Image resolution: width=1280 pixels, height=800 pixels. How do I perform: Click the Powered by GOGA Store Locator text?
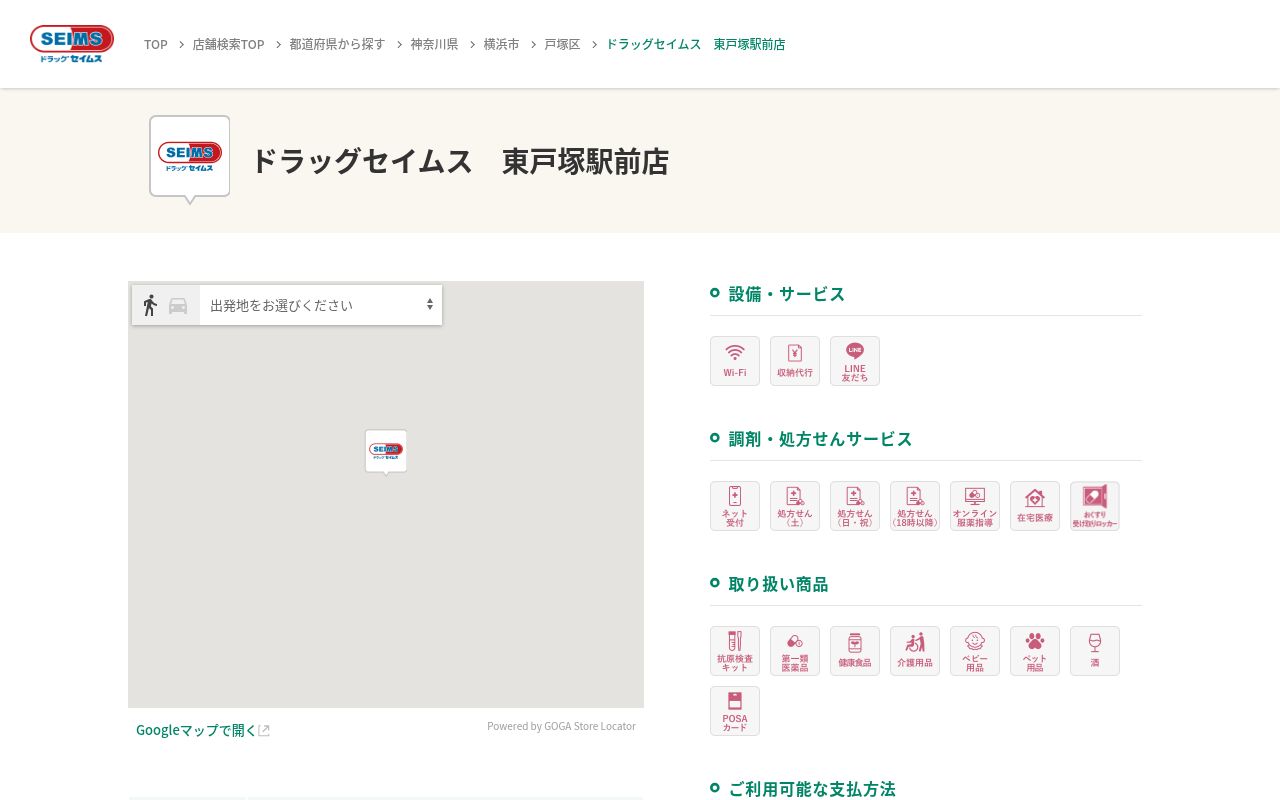[561, 726]
